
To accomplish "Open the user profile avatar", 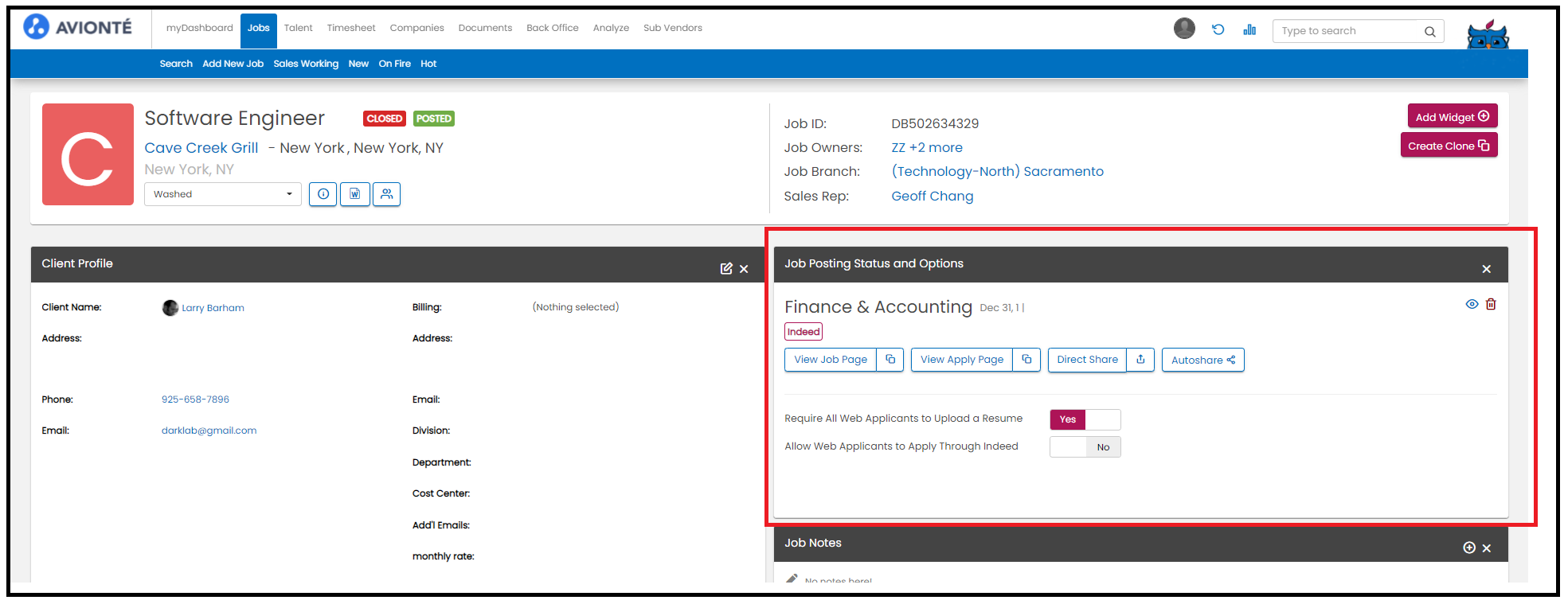I will click(x=1184, y=29).
